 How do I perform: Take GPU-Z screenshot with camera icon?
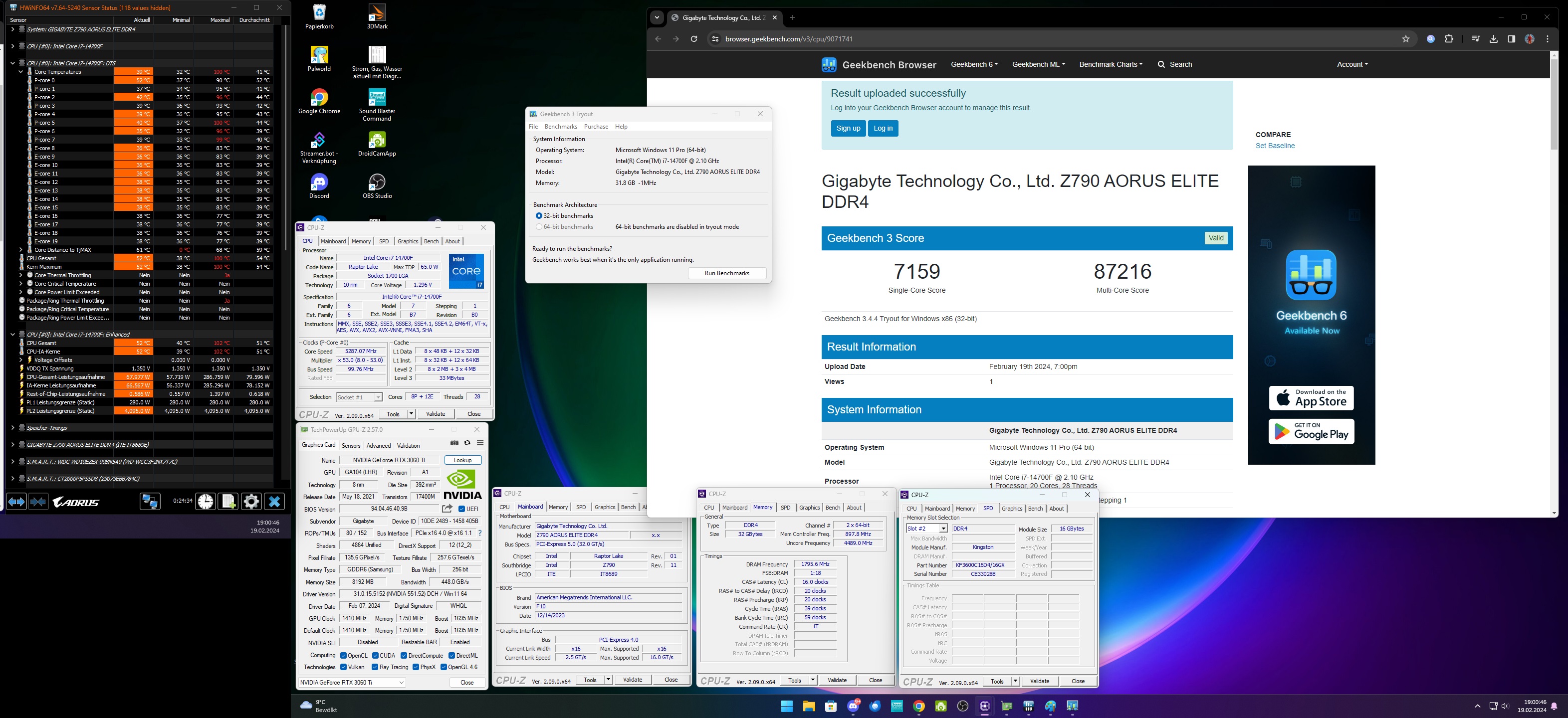(454, 443)
